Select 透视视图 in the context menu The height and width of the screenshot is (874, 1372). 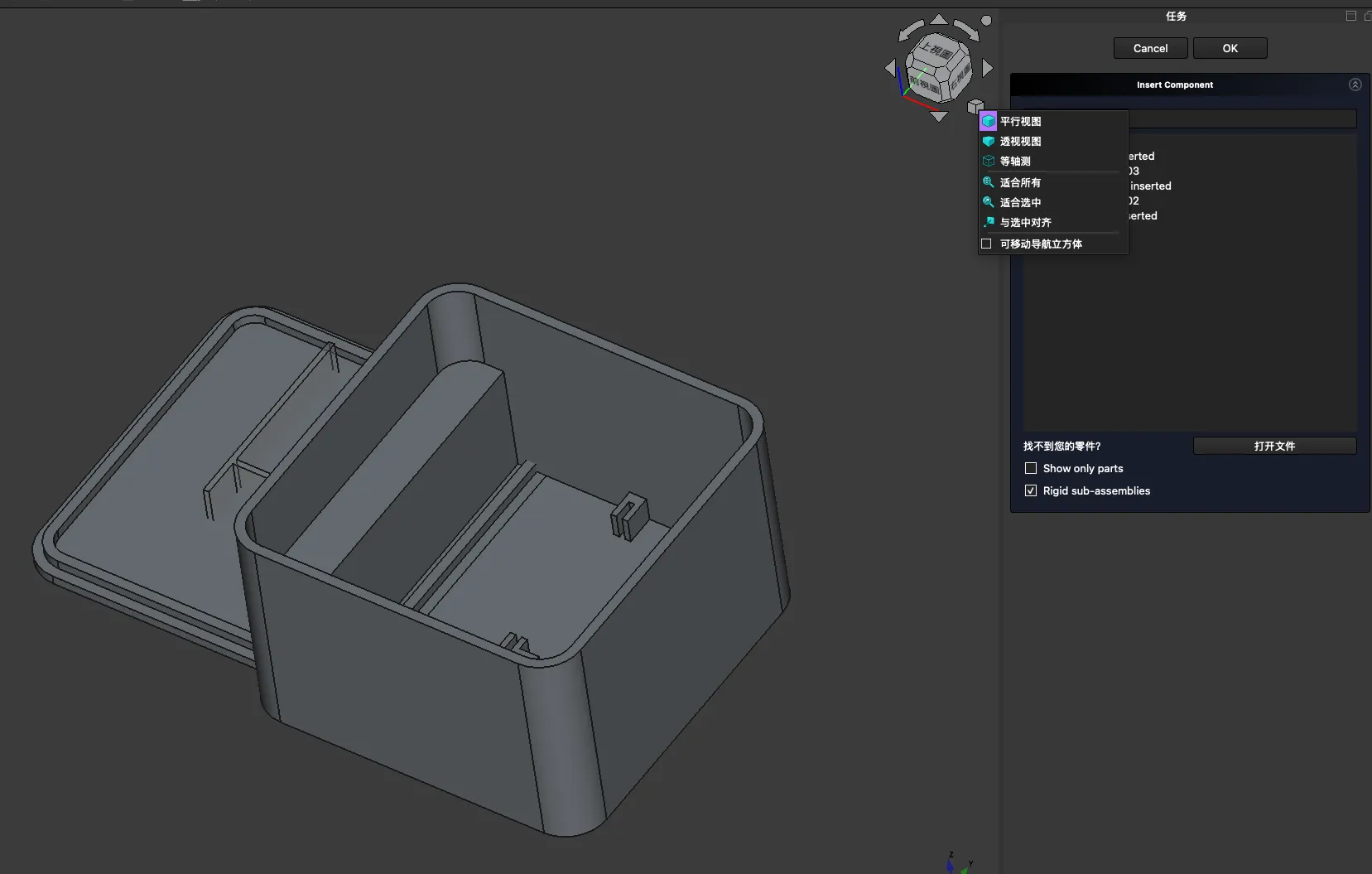click(1020, 141)
